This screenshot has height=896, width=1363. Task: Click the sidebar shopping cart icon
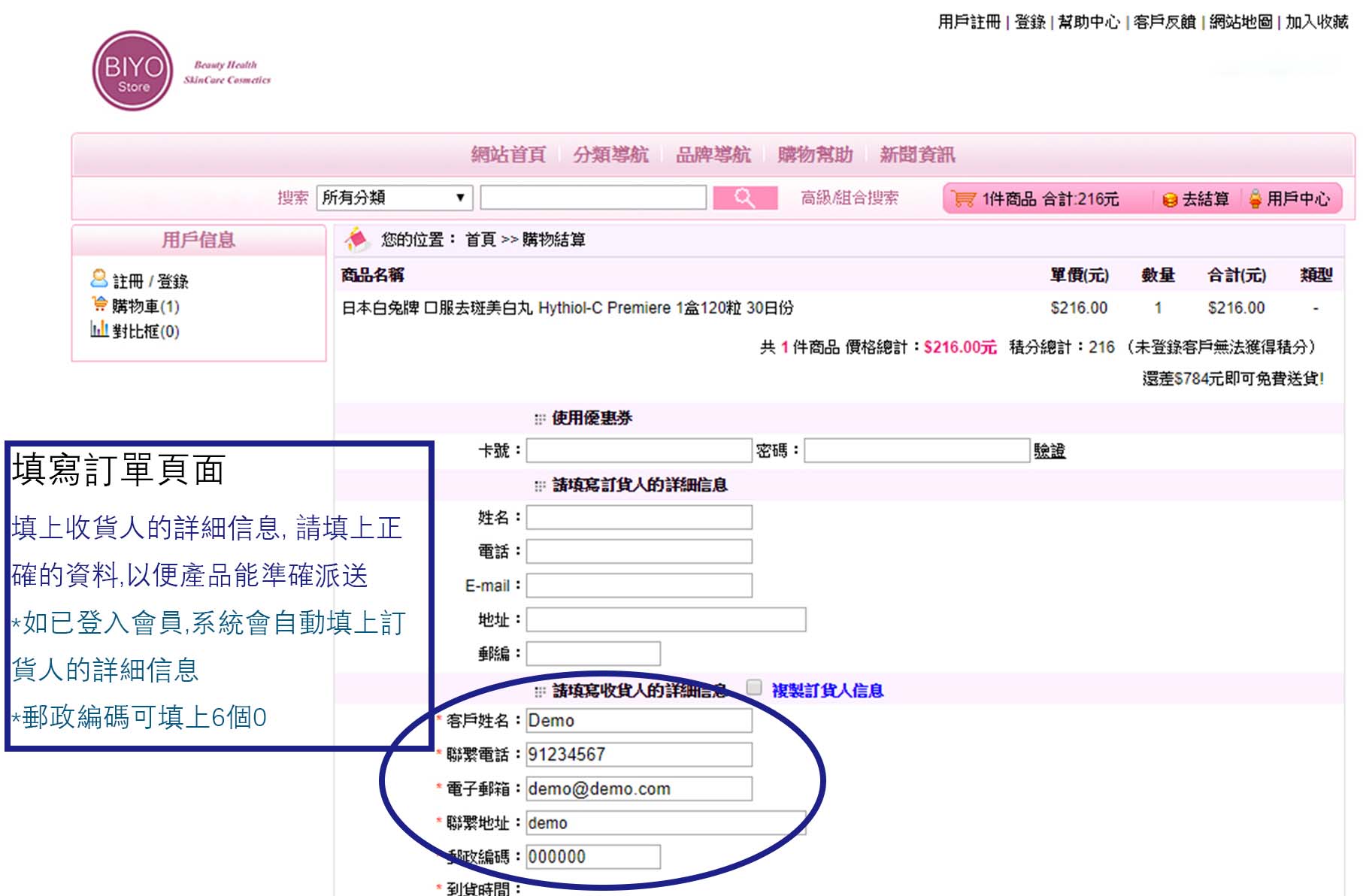tap(99, 304)
